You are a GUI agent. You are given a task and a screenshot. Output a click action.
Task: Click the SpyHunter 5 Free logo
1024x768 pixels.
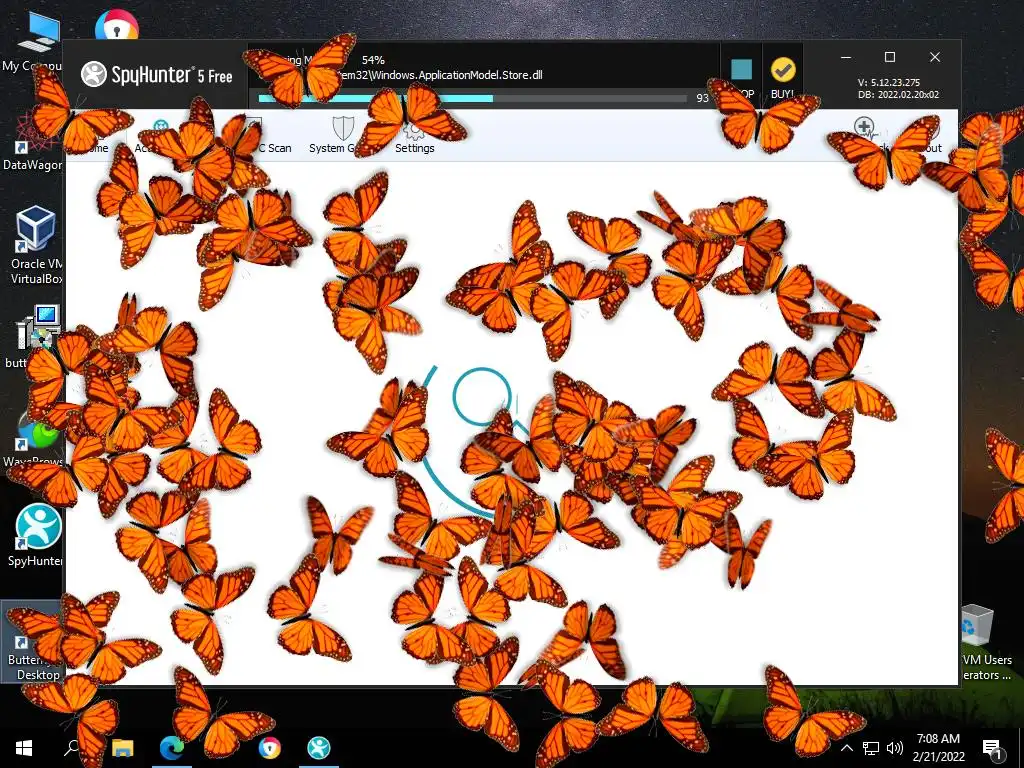pos(157,74)
